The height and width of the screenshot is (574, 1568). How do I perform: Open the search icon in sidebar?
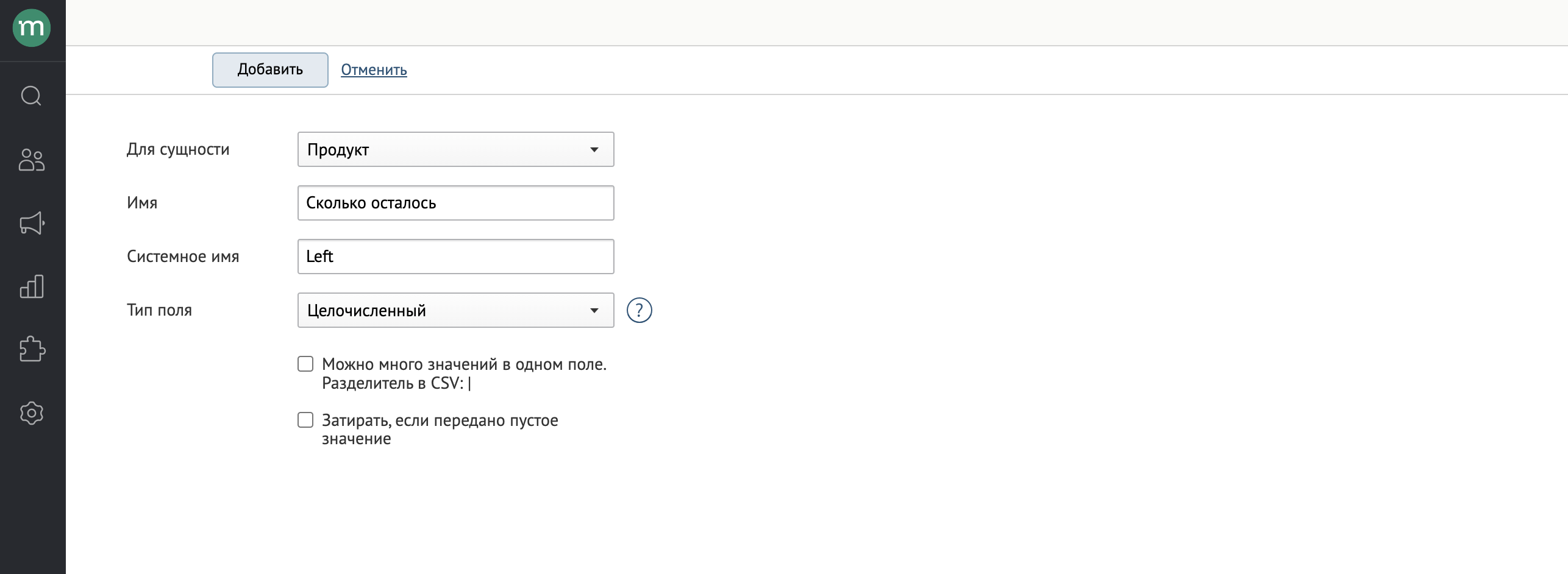(32, 96)
